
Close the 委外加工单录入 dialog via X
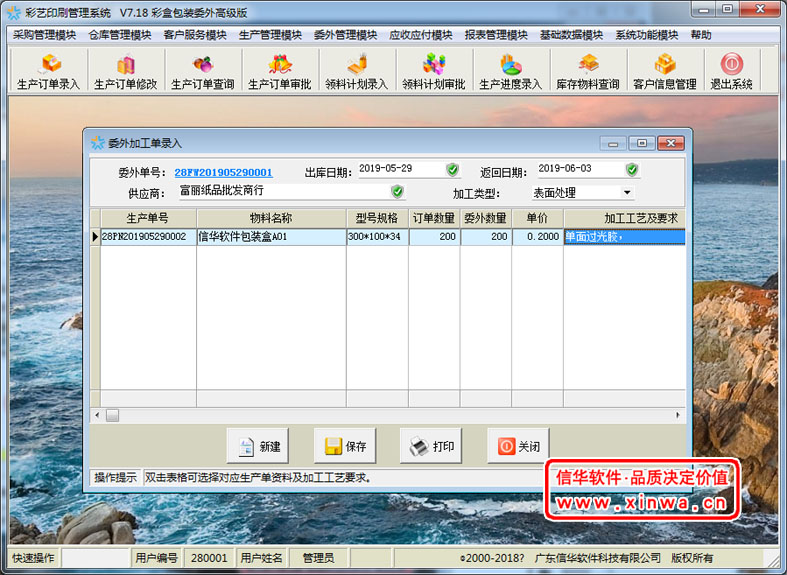(x=671, y=143)
